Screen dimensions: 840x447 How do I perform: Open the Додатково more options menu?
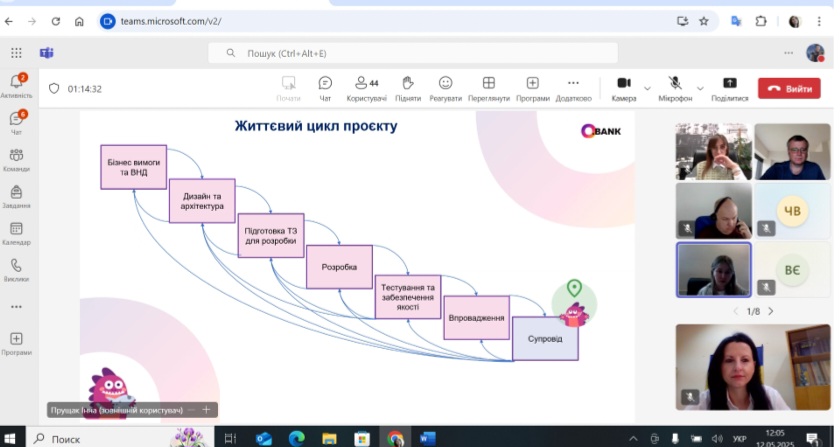click(x=573, y=87)
